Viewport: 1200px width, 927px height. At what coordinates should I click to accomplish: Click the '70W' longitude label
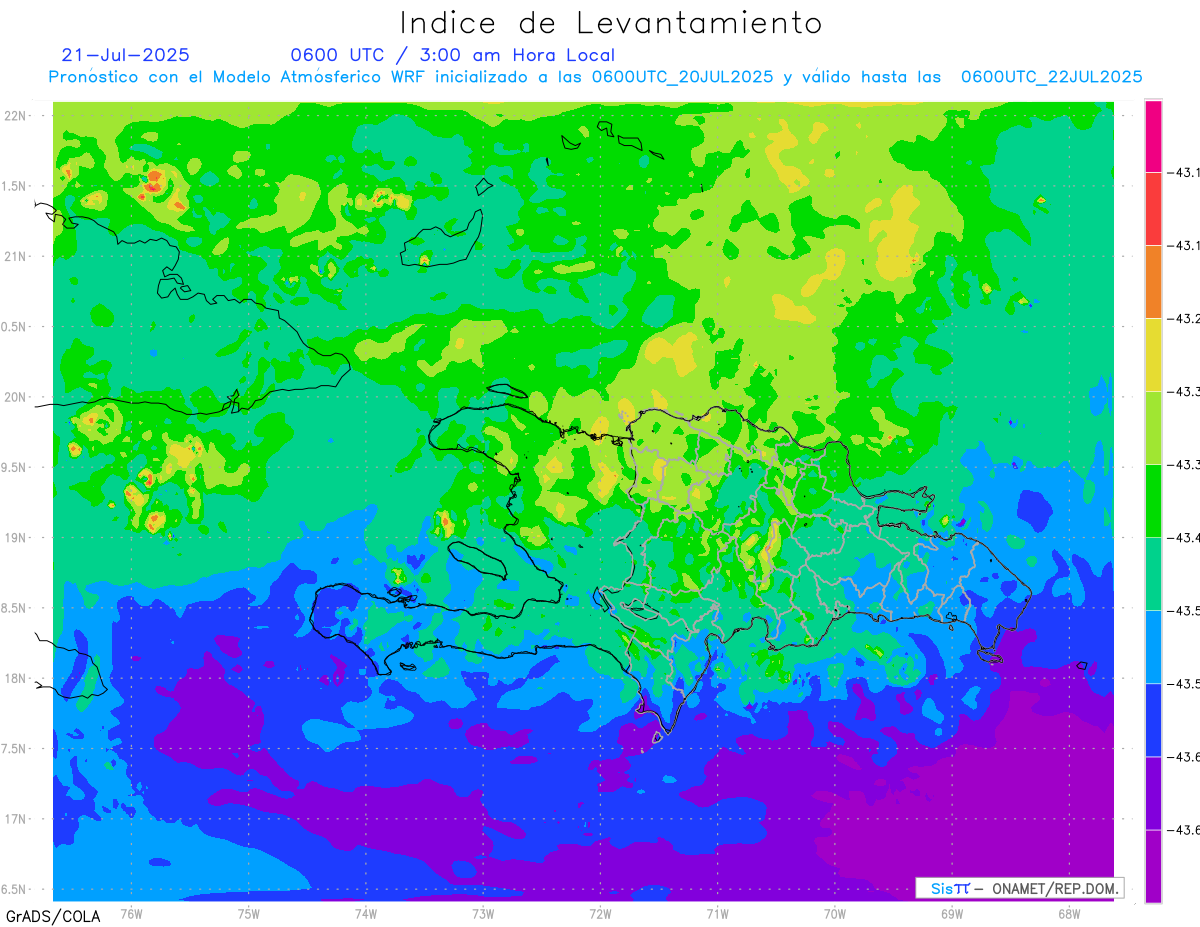click(835, 913)
